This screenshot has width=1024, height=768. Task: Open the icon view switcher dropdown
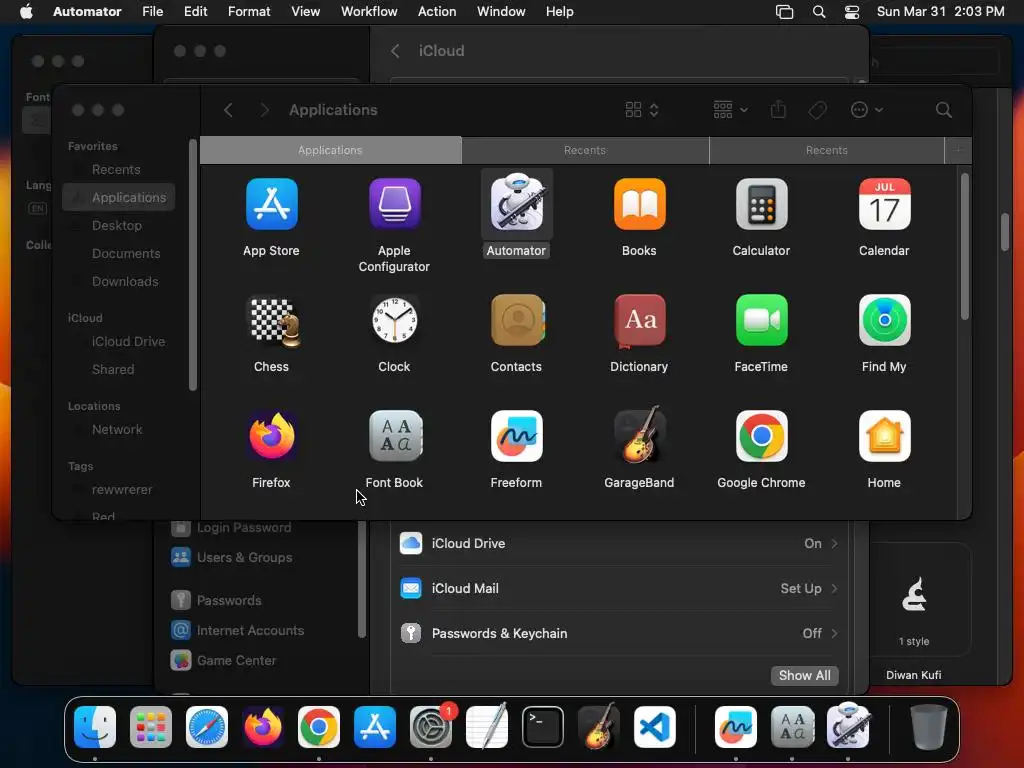642,110
